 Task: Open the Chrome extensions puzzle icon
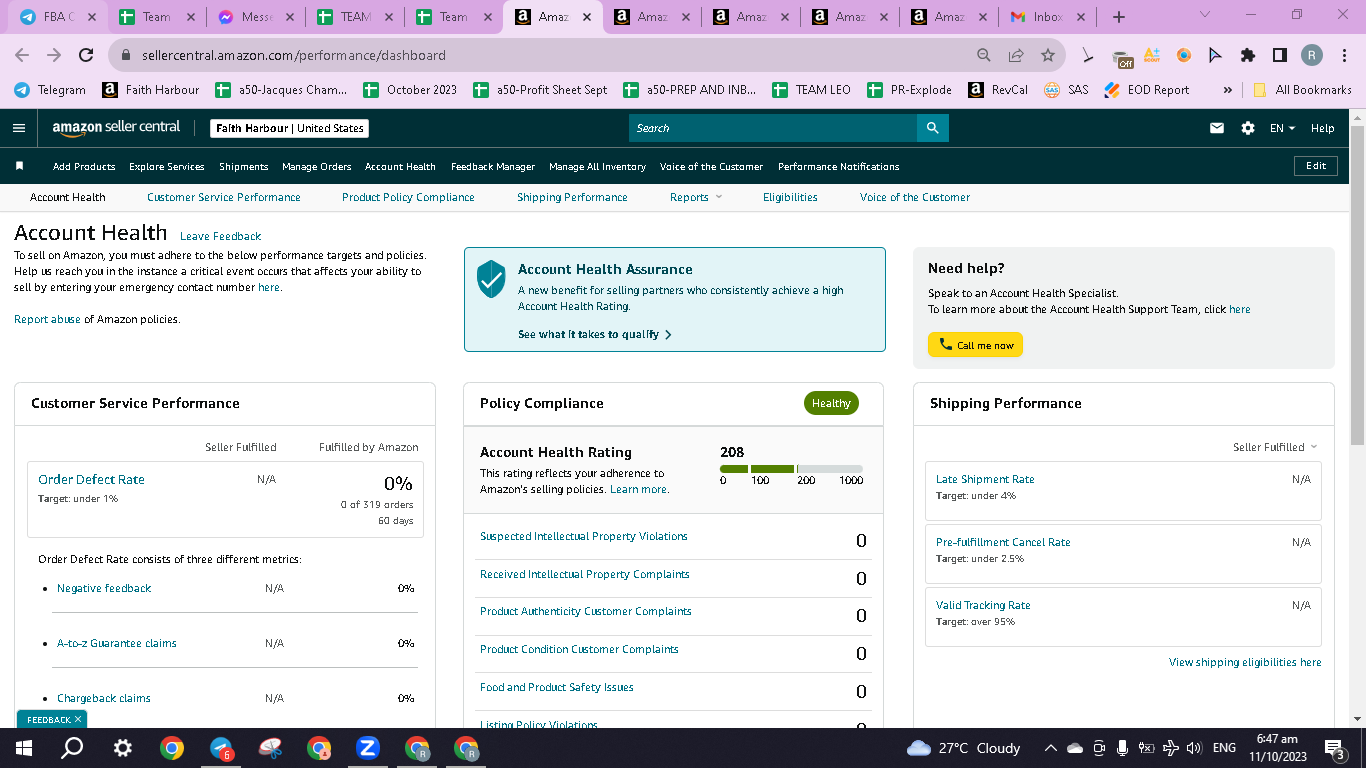tap(1248, 56)
